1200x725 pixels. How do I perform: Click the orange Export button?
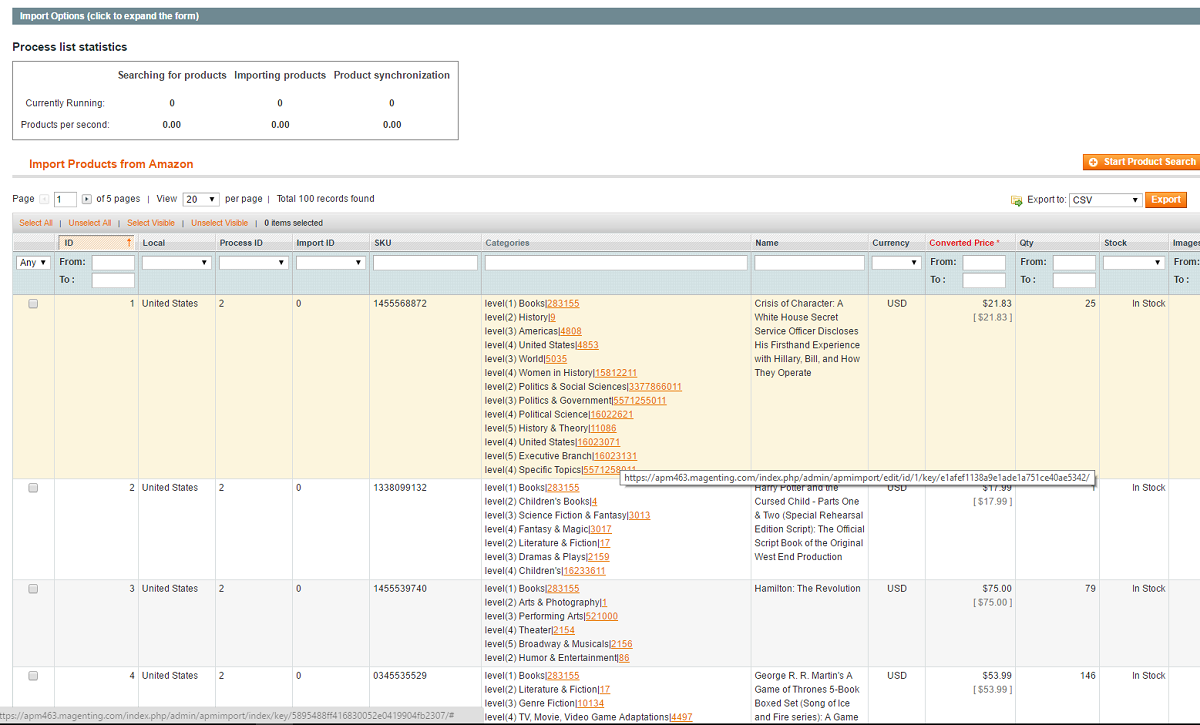[x=1166, y=200]
